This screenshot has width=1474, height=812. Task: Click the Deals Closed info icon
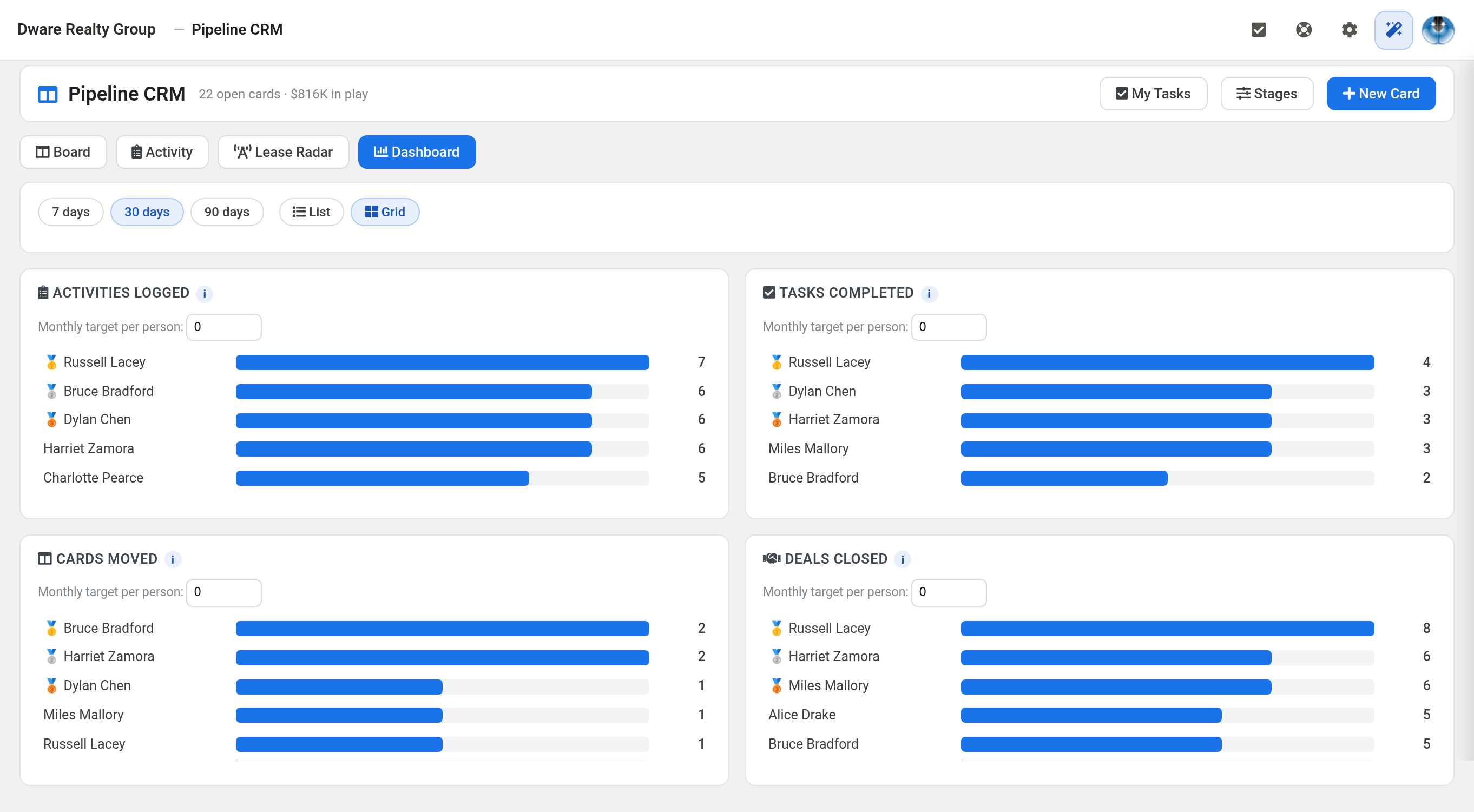pos(903,559)
